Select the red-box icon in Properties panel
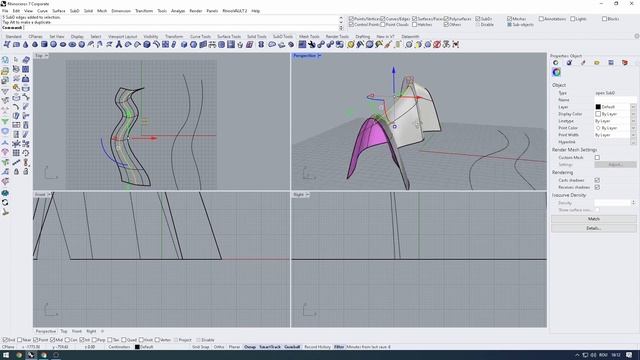The width and height of the screenshot is (640, 360). [x=625, y=62]
